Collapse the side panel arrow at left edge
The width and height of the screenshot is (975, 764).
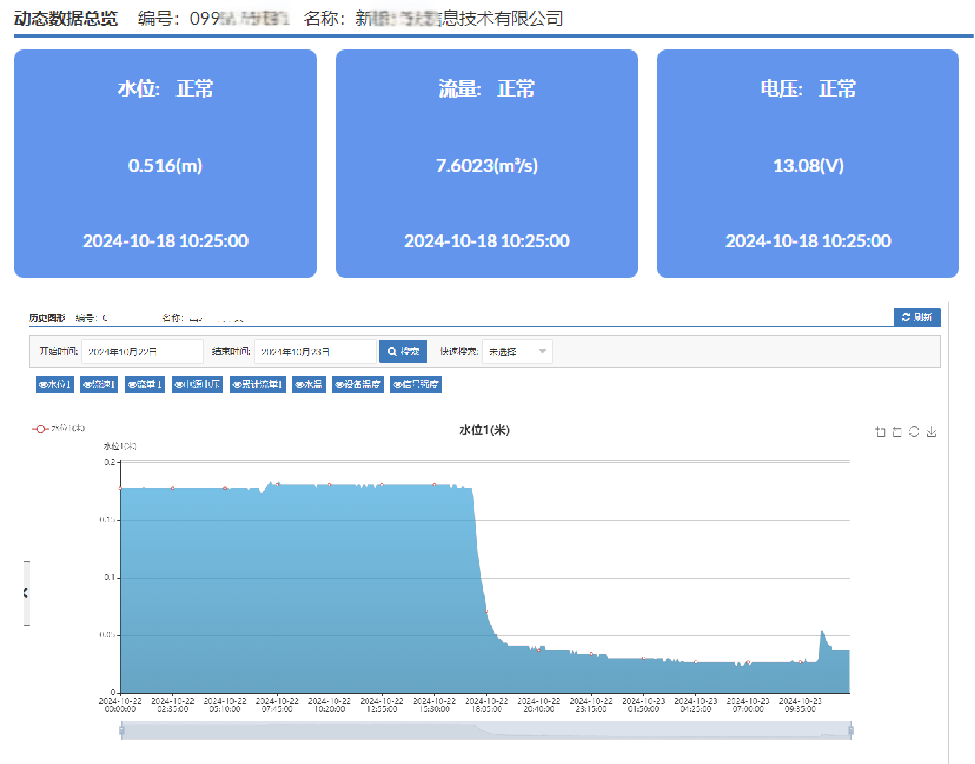point(26,593)
